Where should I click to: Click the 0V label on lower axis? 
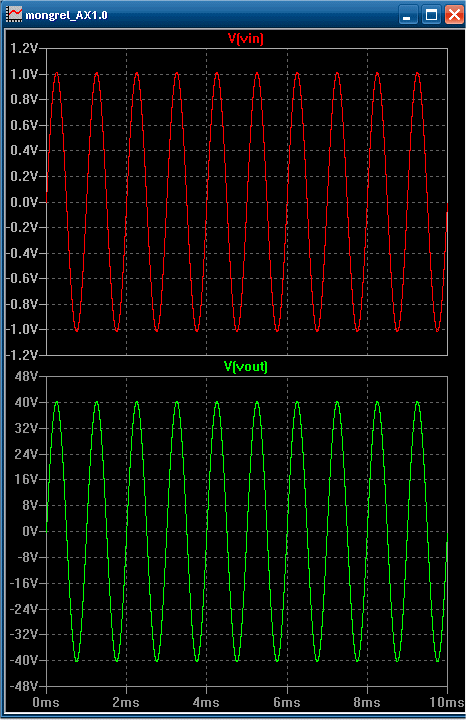[30, 531]
